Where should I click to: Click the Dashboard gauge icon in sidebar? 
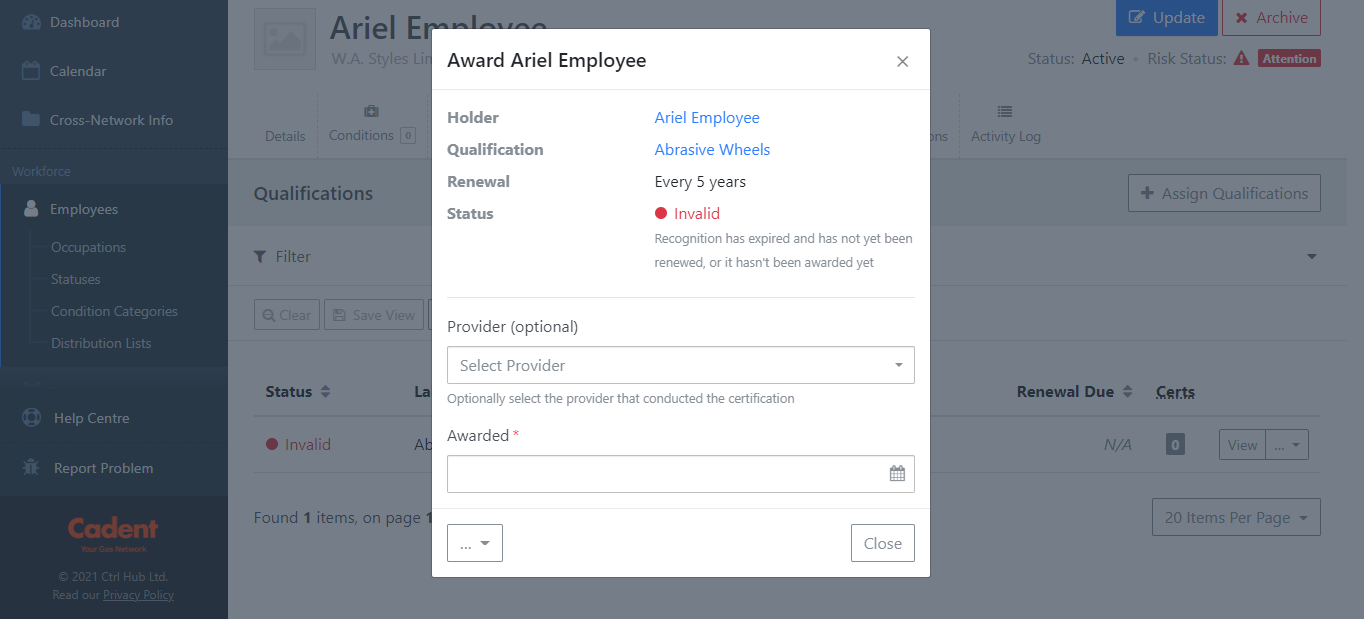(31, 22)
